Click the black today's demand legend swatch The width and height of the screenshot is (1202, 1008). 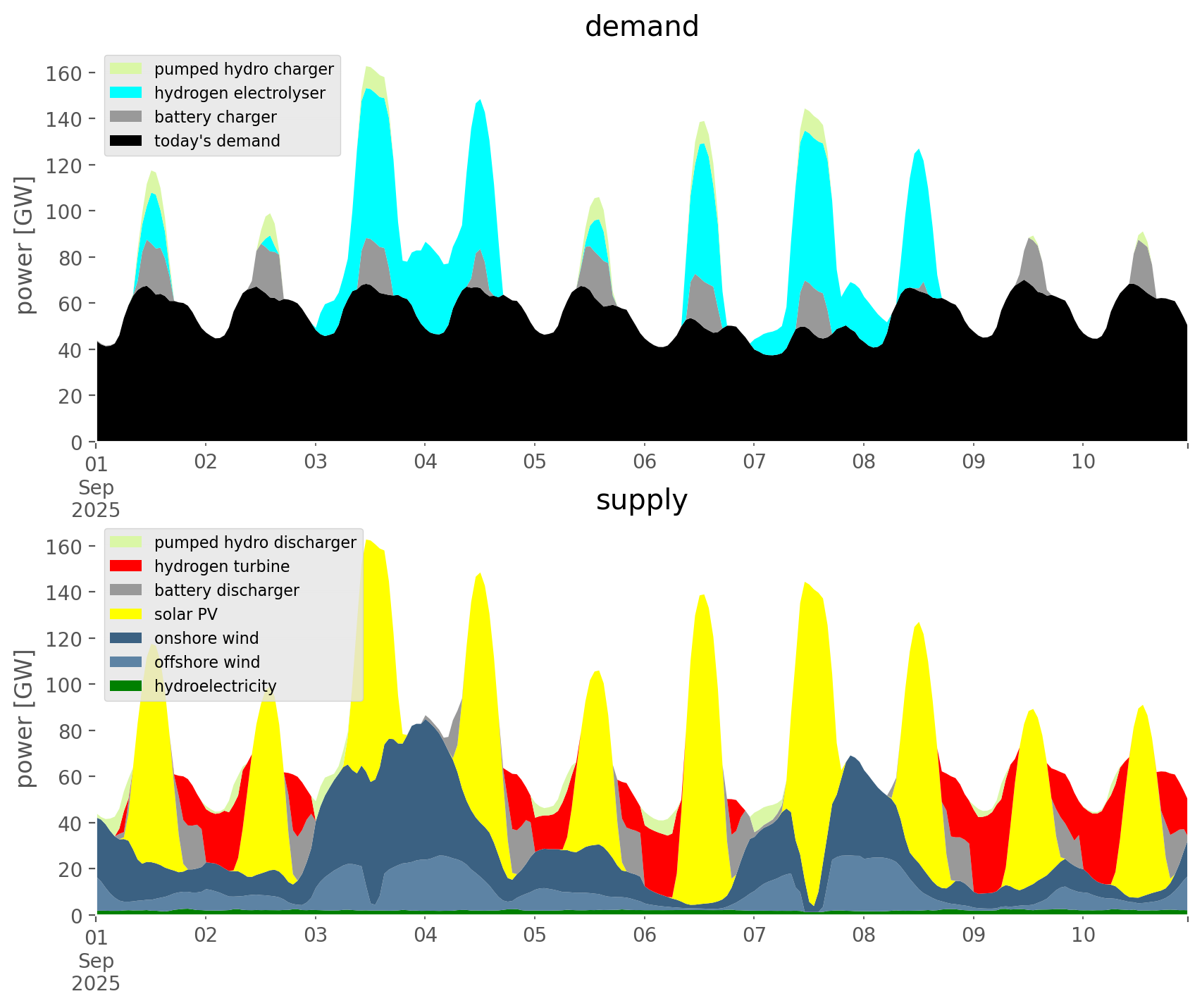coord(126,141)
